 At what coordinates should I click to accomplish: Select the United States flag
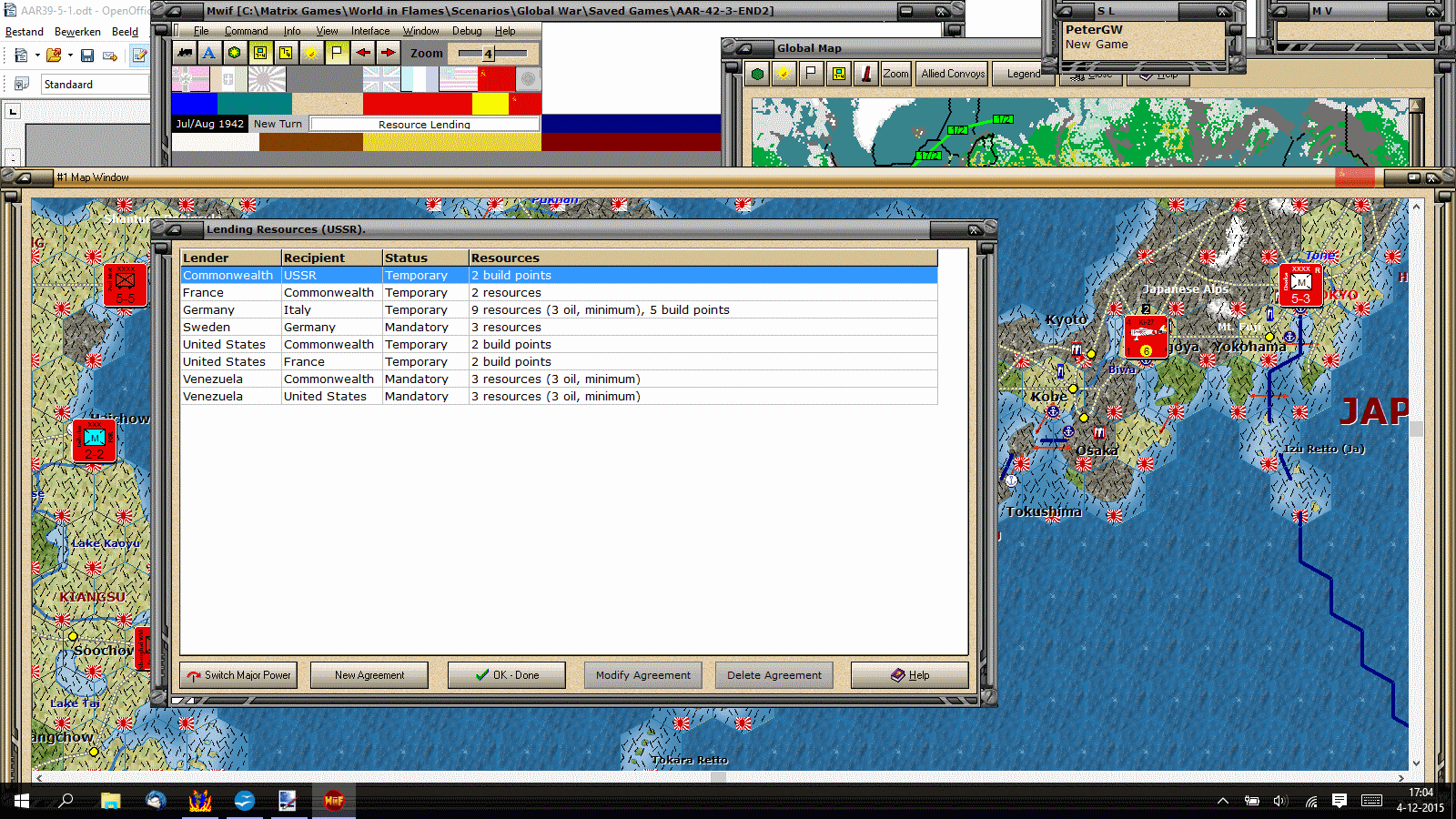click(x=458, y=80)
